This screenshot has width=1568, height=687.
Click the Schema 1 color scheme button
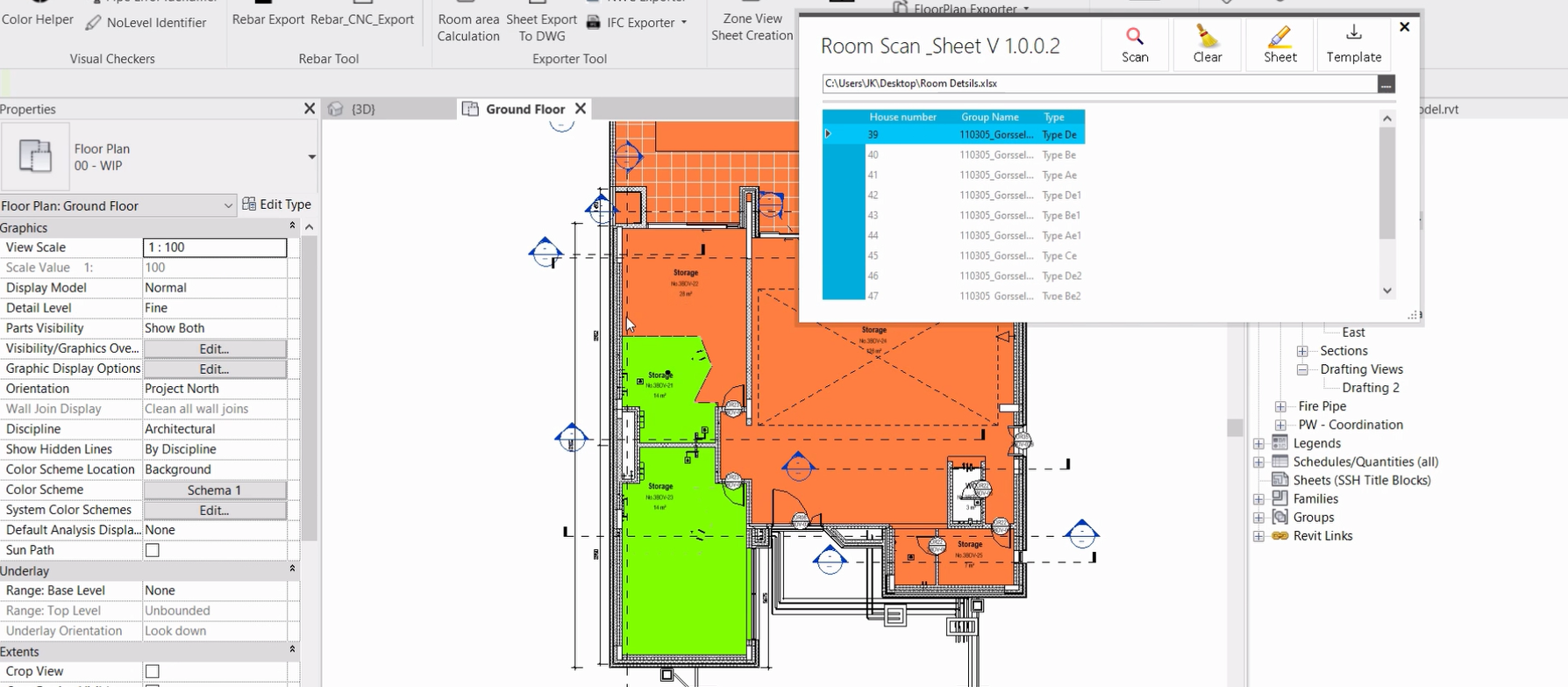[x=215, y=490]
